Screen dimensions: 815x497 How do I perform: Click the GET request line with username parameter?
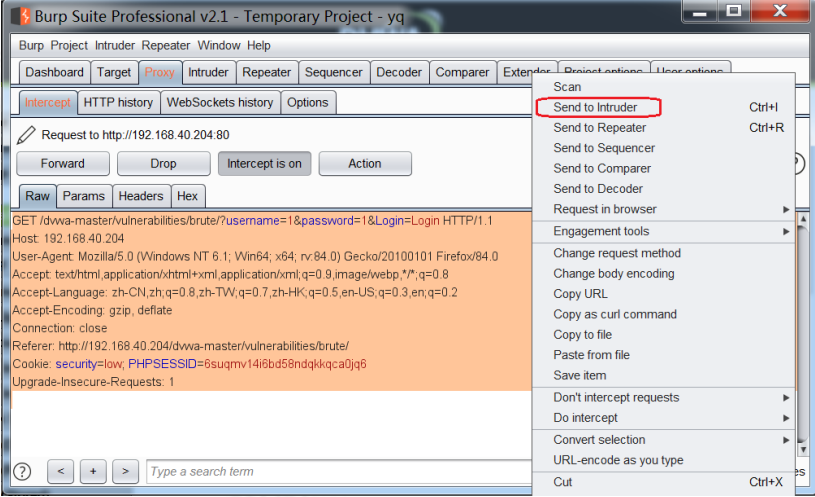point(253,221)
